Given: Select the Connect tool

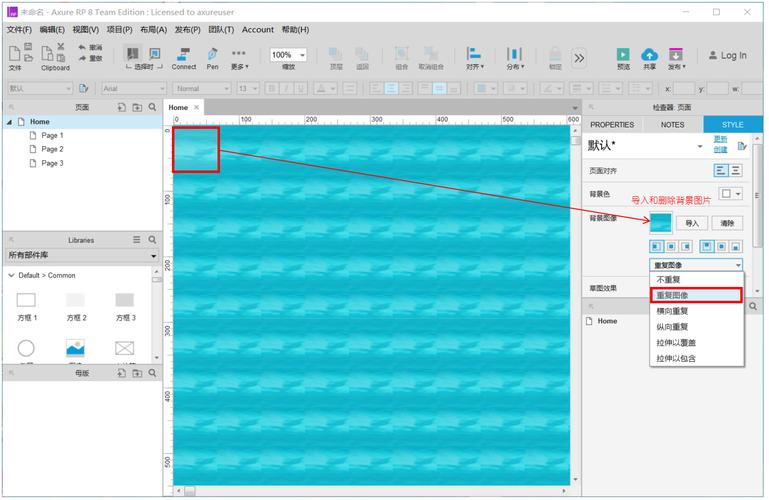Looking at the screenshot, I should (x=184, y=58).
